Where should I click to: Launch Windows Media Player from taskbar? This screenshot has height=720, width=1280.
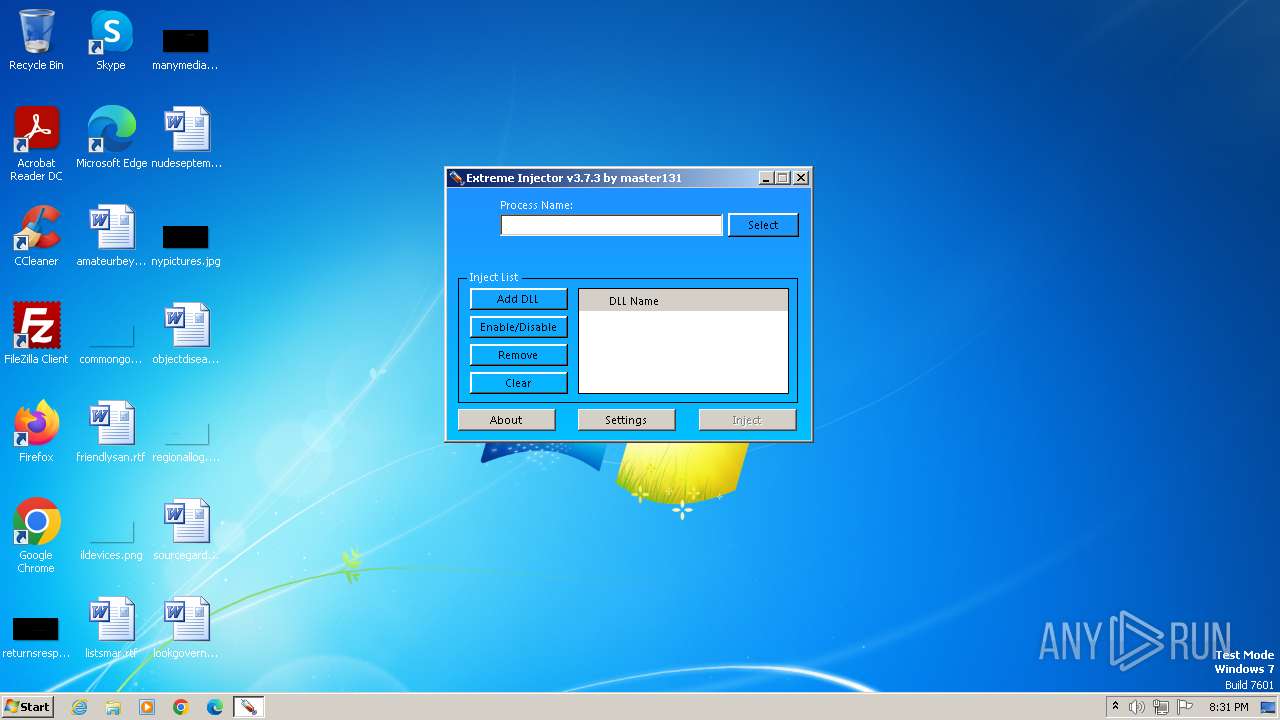pos(147,707)
